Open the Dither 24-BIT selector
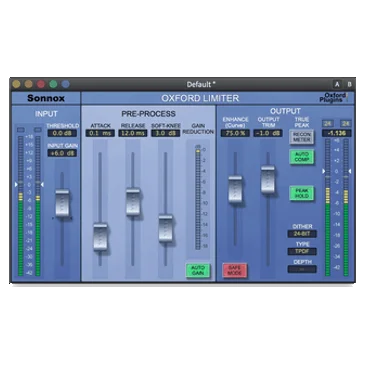The image size is (365, 365). point(302,234)
